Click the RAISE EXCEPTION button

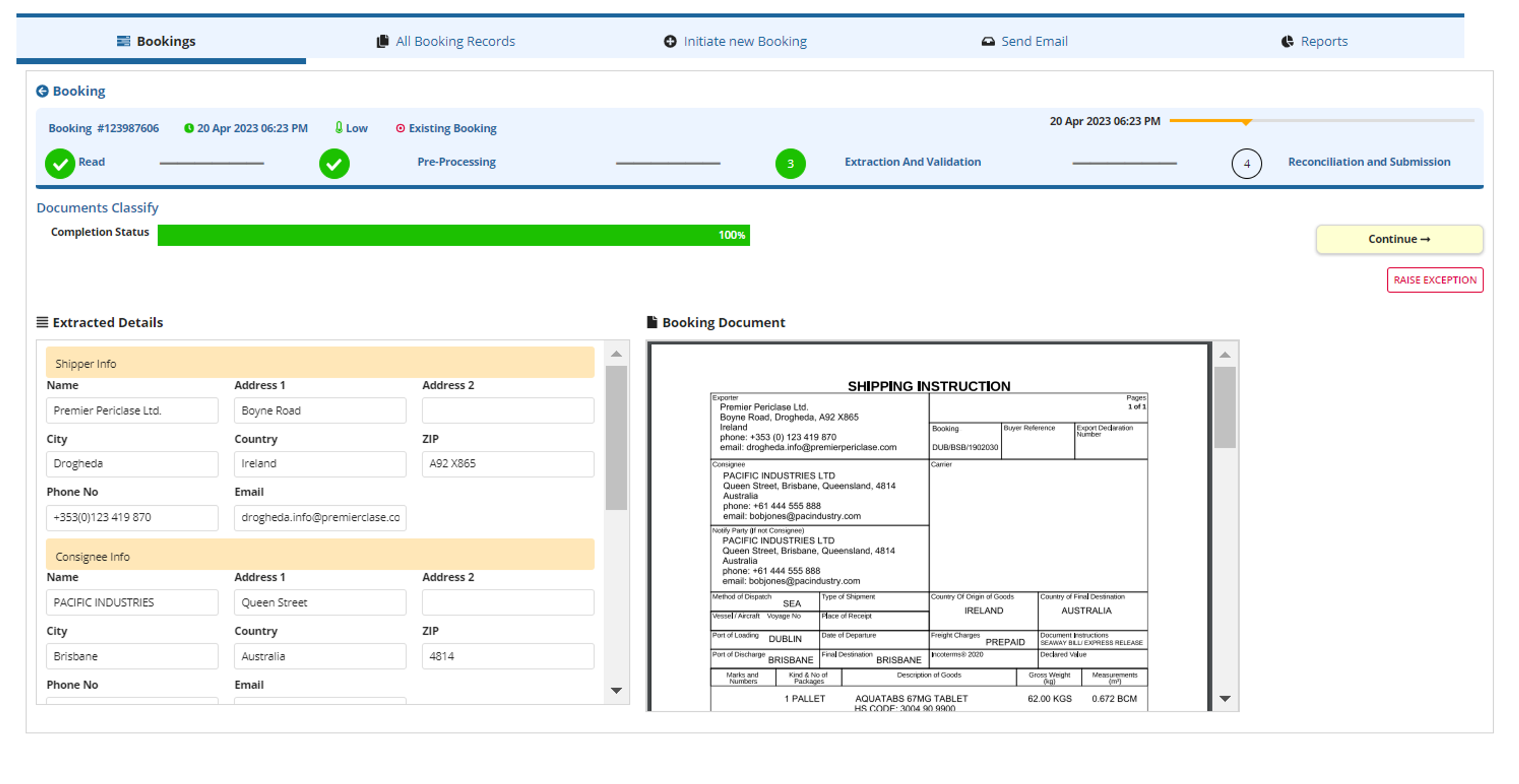pos(1435,280)
